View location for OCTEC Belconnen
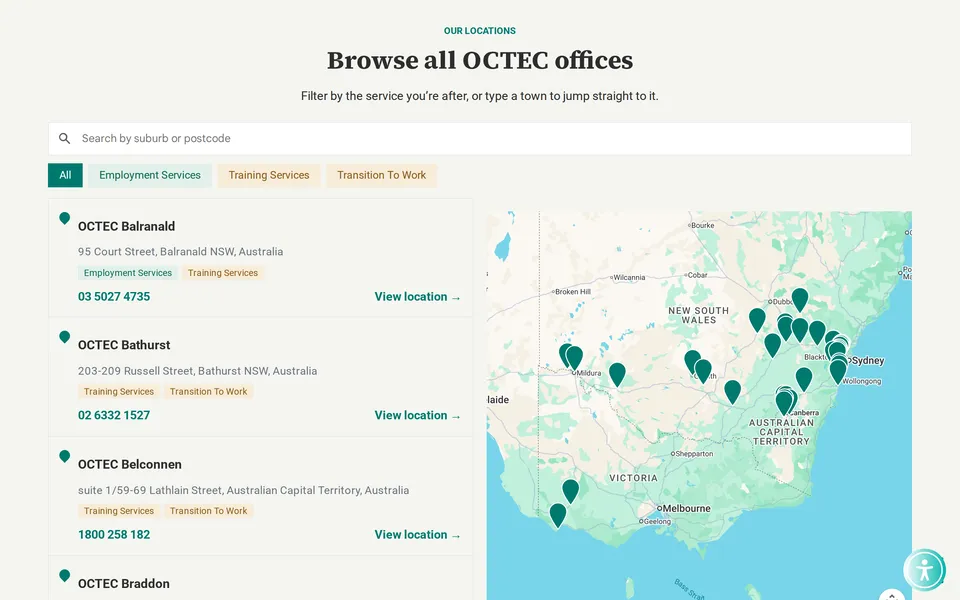The width and height of the screenshot is (960, 600). (x=418, y=534)
